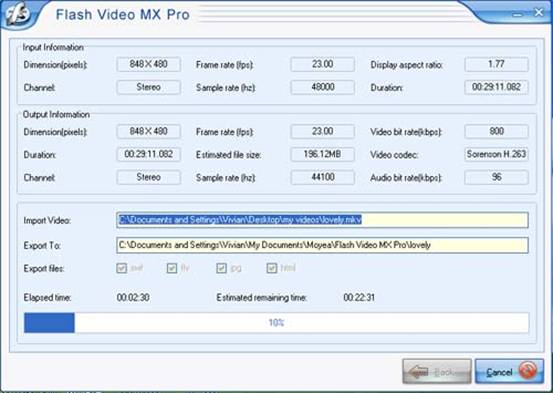Viewport: 553px width, 393px height.
Task: Click the input Channel value Stereo
Action: [x=148, y=87]
